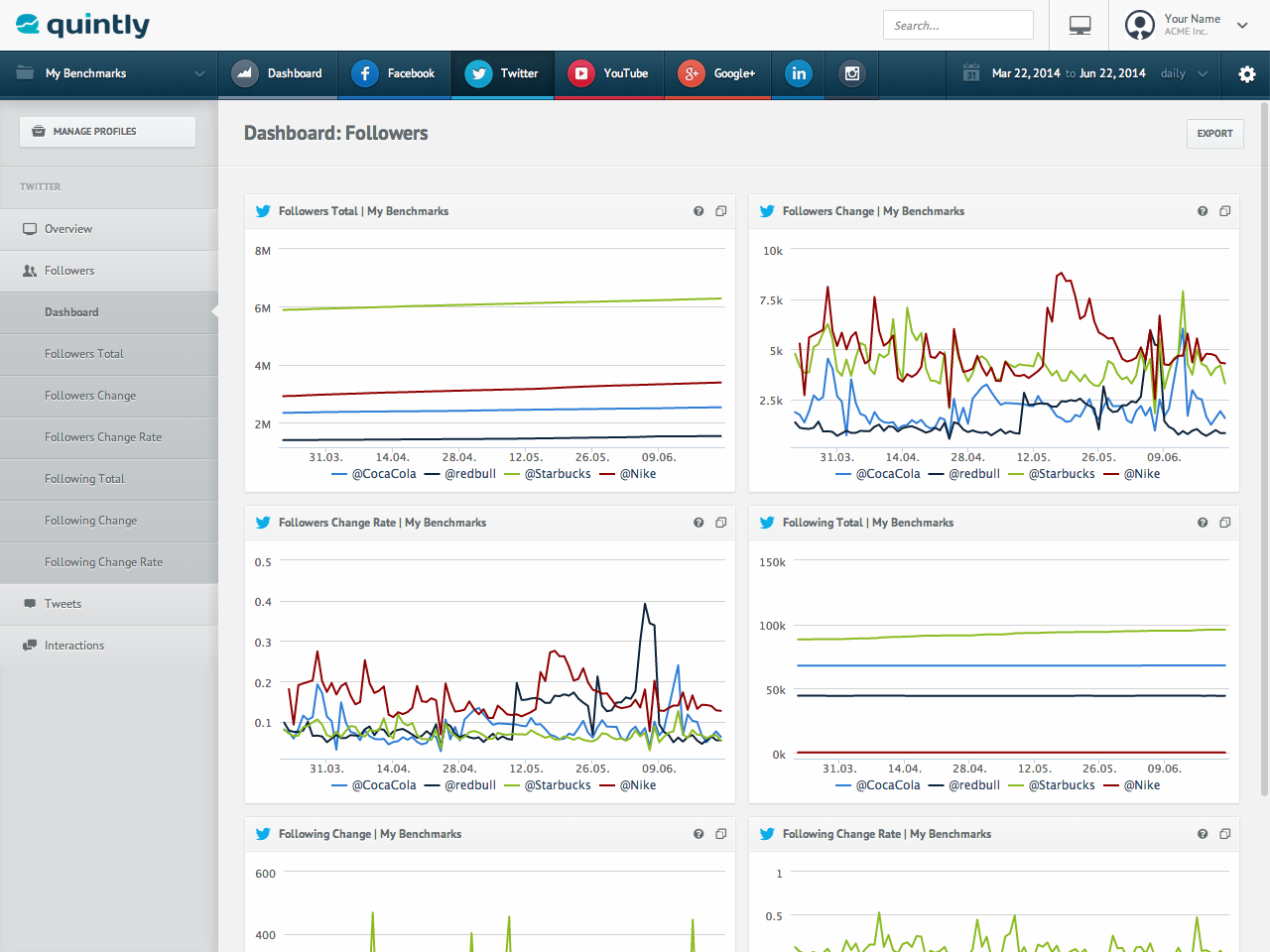The width and height of the screenshot is (1270, 952).
Task: Open help for Following Total widget
Action: coord(1203,523)
